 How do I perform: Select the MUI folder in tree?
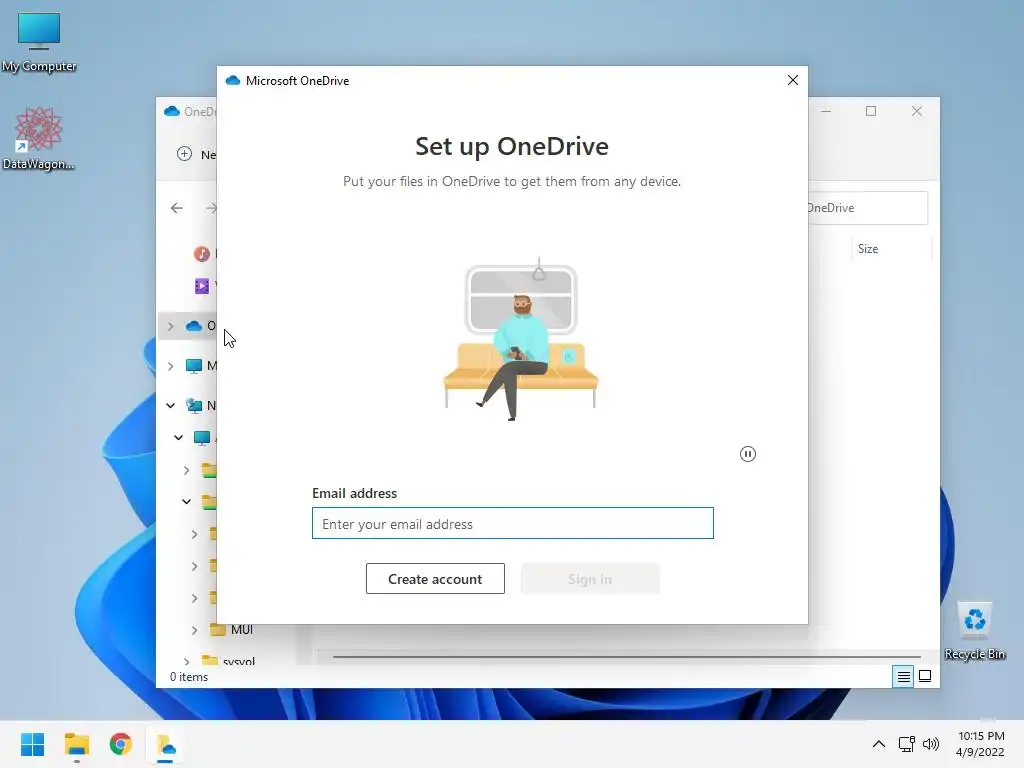[232, 630]
